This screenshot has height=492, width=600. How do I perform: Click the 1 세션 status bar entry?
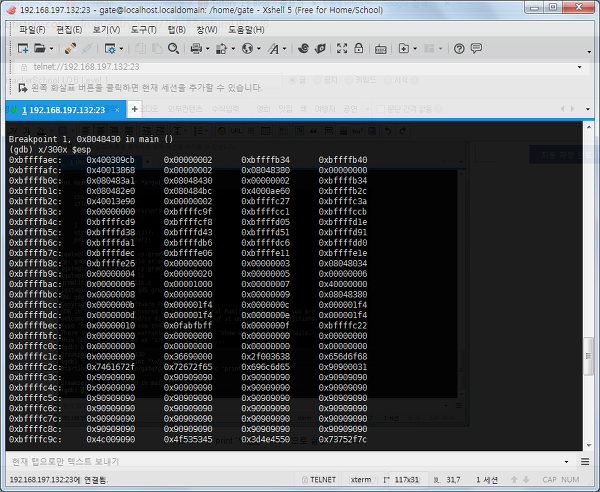click(x=486, y=480)
